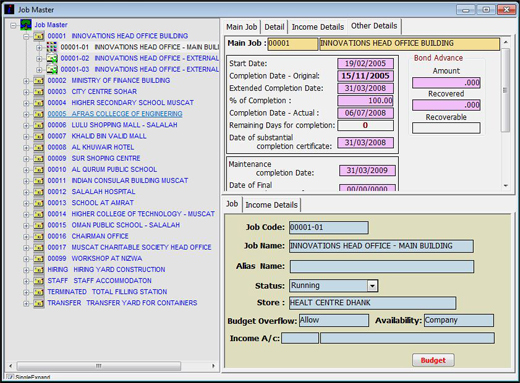Click the folder icon for 00008 Al Khuwair Hotel
This screenshot has width=520, height=383.
(39, 147)
